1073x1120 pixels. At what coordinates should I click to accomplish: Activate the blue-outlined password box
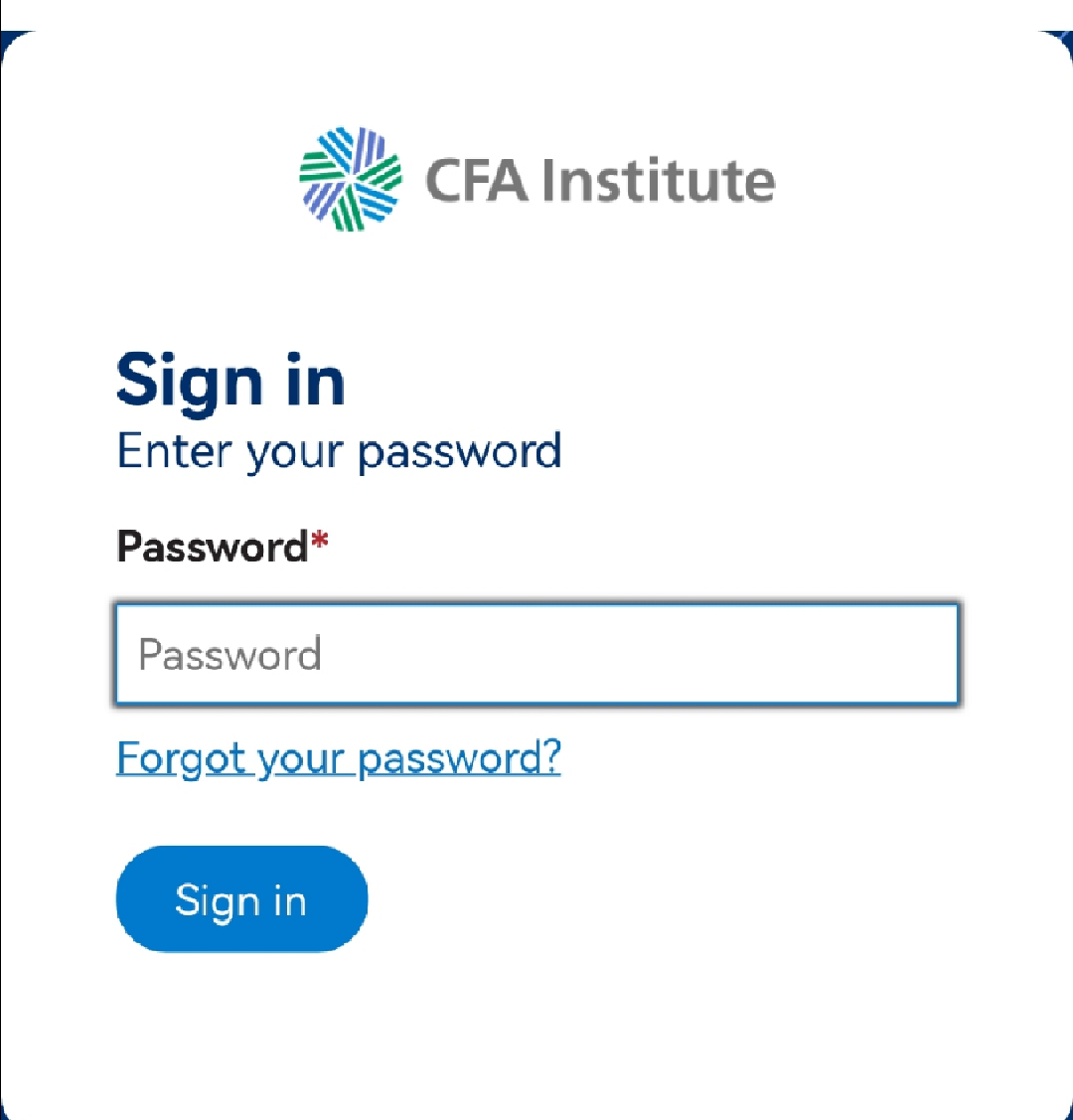pos(536,655)
